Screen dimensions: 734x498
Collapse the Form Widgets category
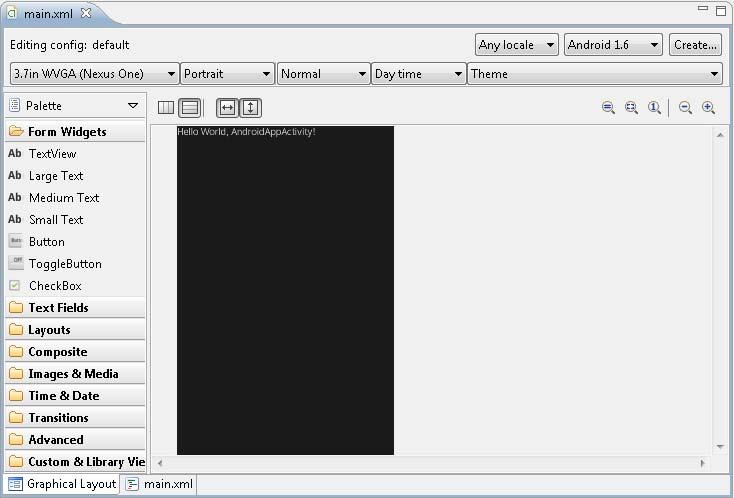click(x=75, y=132)
